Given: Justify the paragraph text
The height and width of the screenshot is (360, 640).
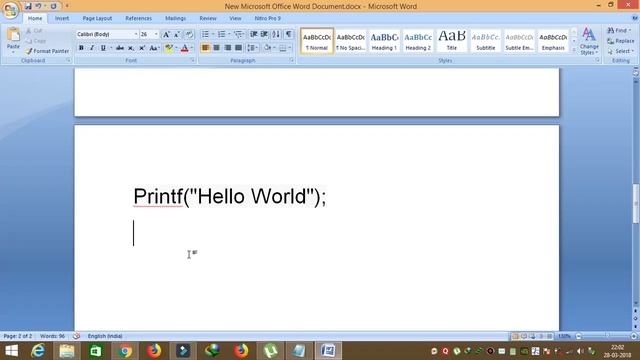Looking at the screenshot, I should click(x=238, y=48).
